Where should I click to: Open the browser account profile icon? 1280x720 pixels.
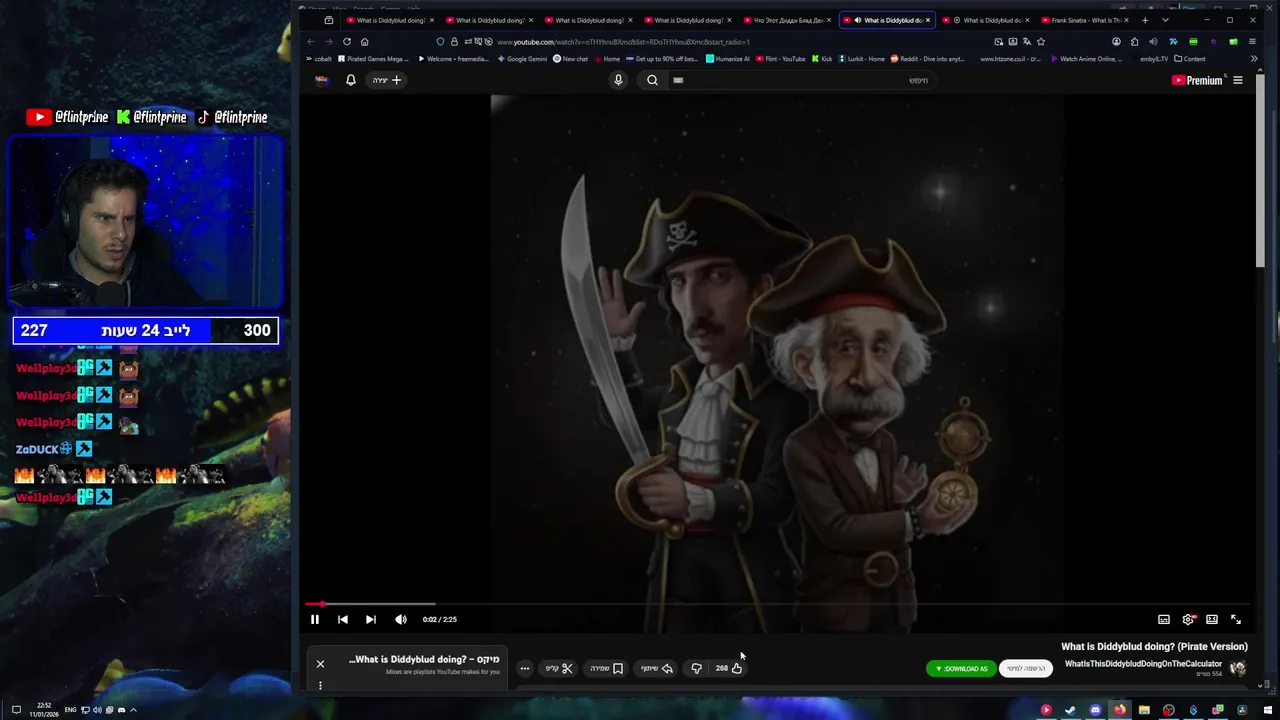click(1116, 42)
